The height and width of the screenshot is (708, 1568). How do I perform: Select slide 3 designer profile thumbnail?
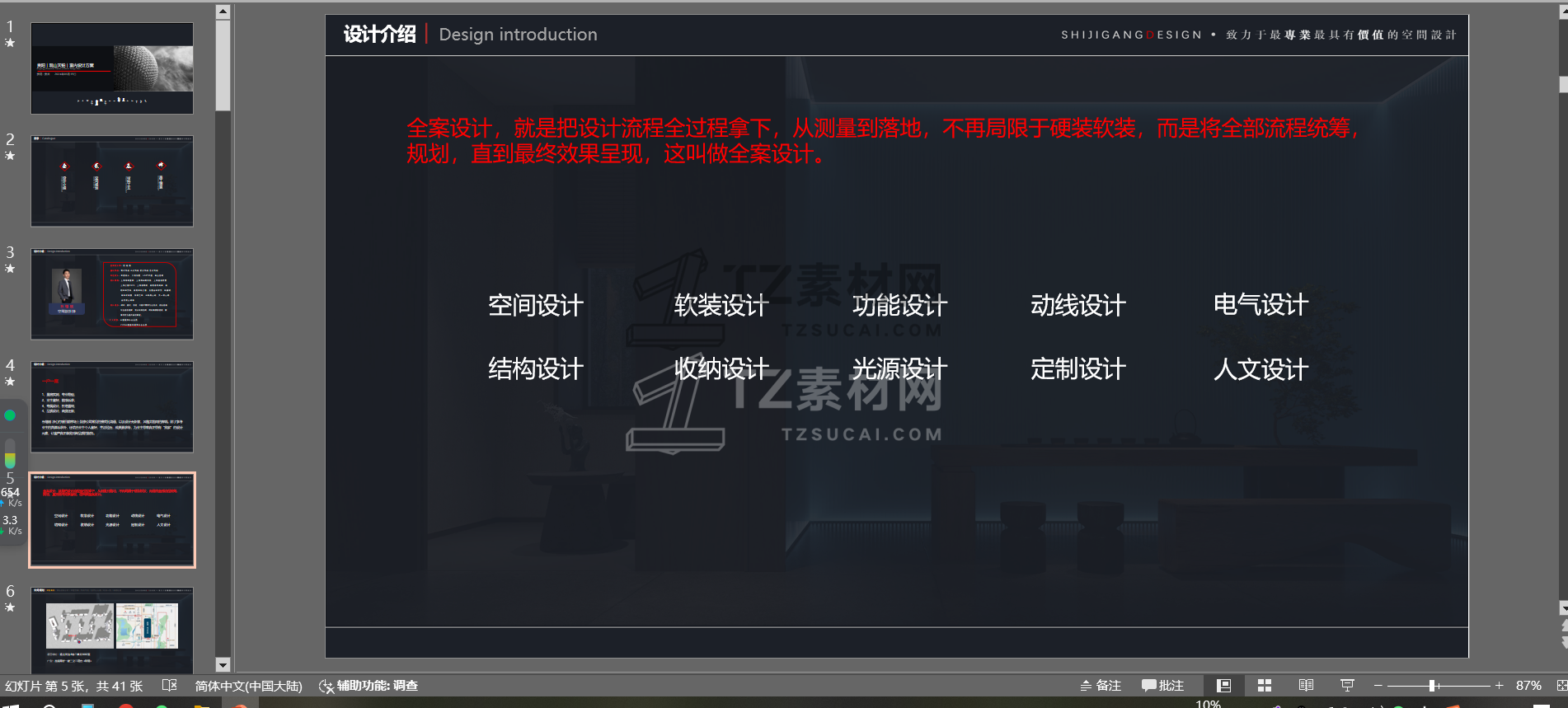tap(112, 294)
